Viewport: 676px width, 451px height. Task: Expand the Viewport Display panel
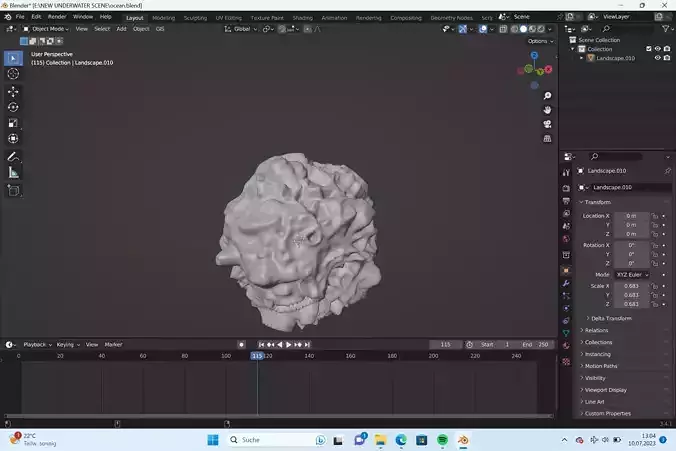[x=603, y=390]
